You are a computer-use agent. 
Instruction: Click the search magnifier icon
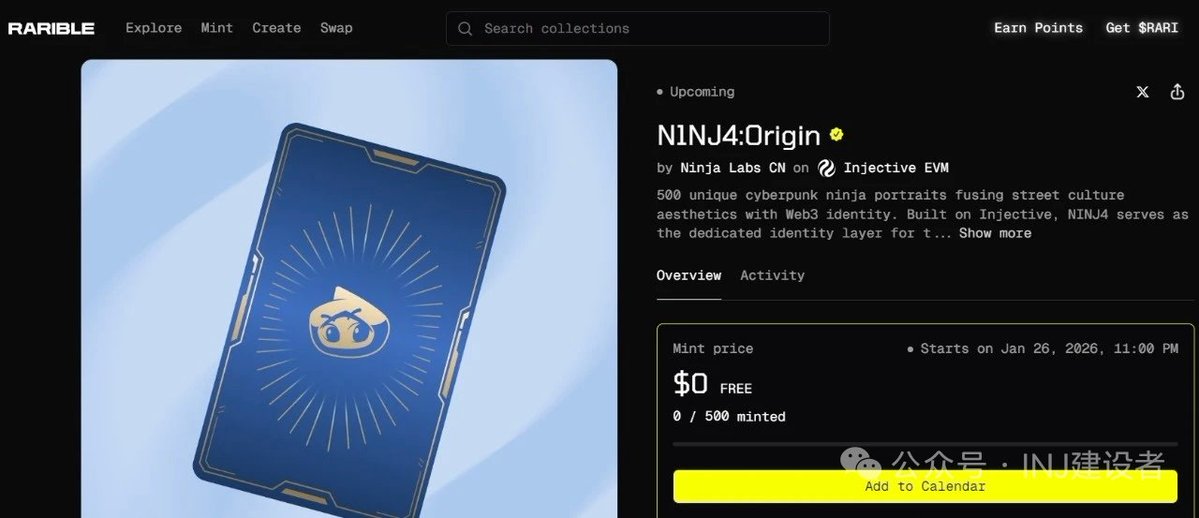coord(465,28)
